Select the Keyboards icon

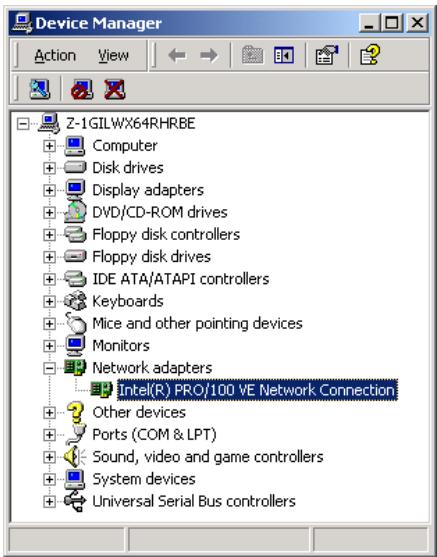pos(75,301)
